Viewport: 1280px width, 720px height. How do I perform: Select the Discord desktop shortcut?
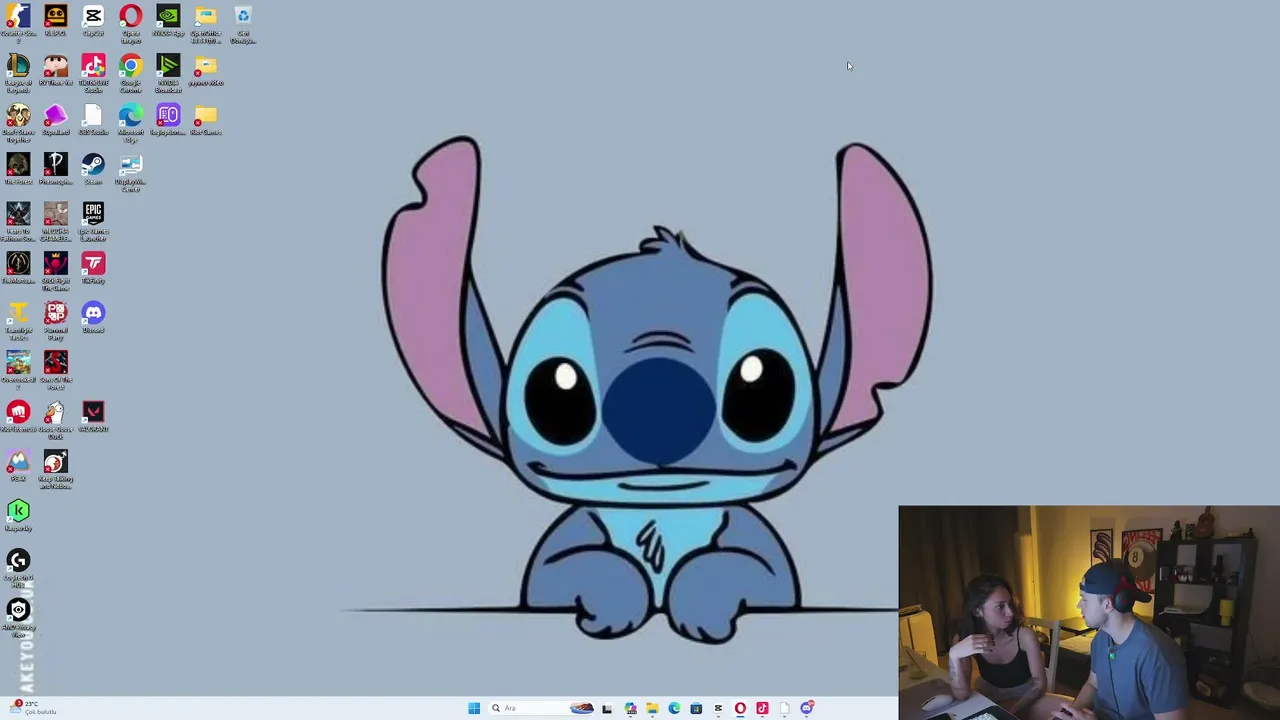tap(93, 319)
